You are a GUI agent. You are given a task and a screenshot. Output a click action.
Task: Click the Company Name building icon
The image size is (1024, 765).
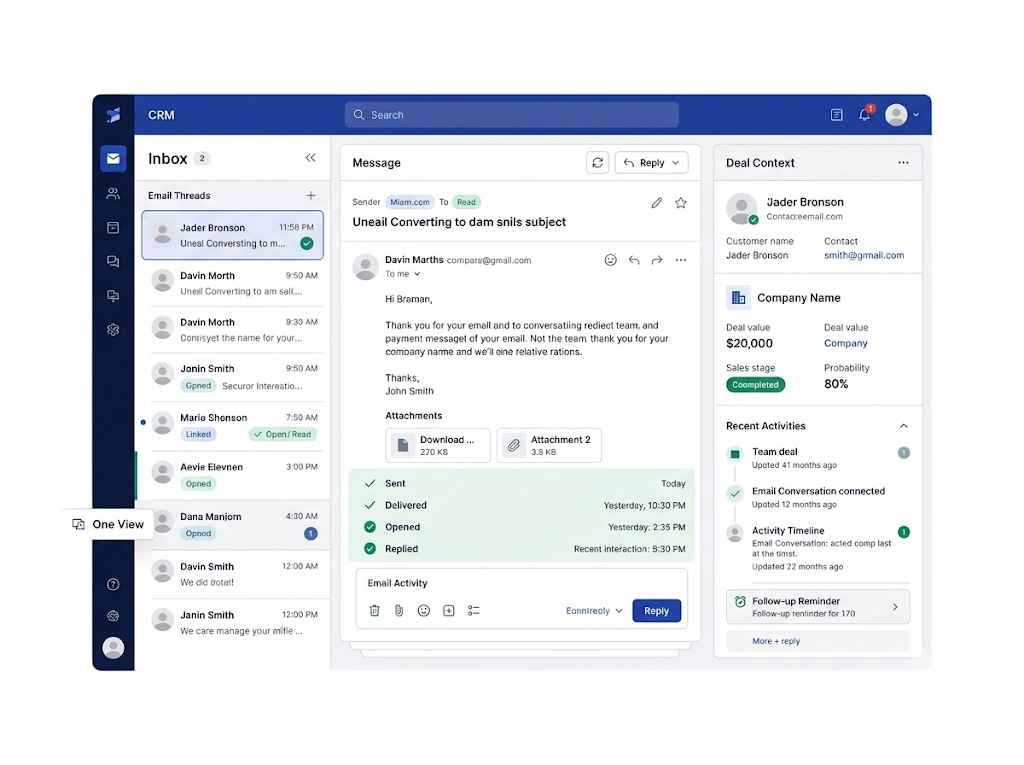(739, 298)
